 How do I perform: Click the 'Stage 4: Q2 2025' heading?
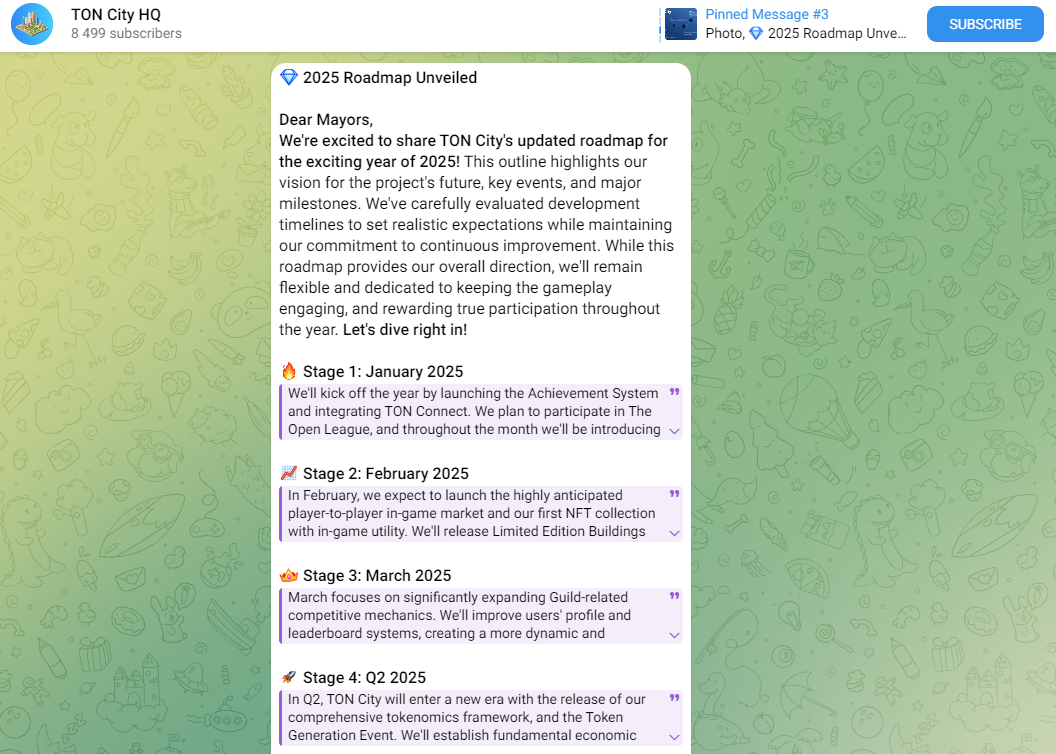click(364, 677)
